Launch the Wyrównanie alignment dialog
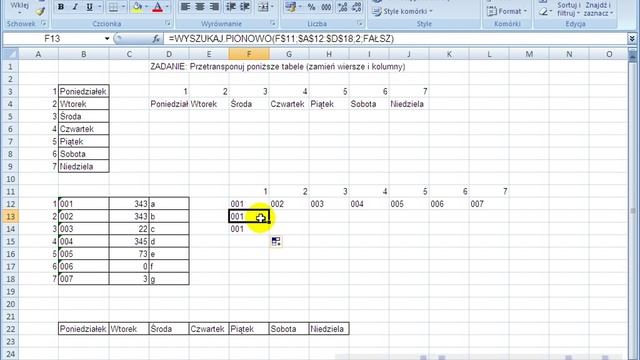This screenshot has height=360, width=640. [x=273, y=24]
